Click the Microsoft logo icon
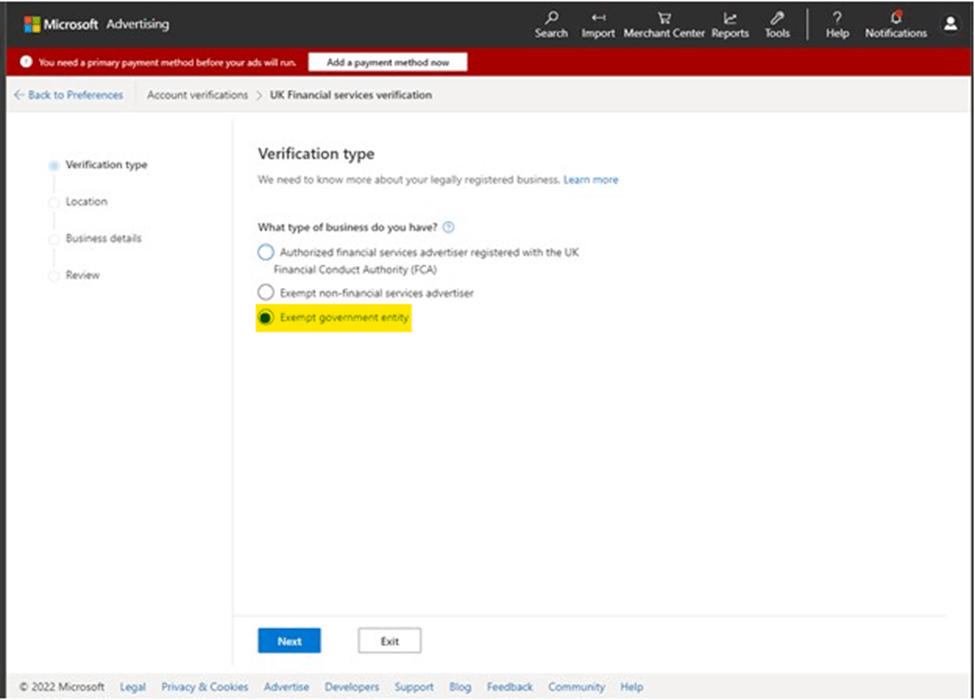The height and width of the screenshot is (700, 975). coord(32,24)
